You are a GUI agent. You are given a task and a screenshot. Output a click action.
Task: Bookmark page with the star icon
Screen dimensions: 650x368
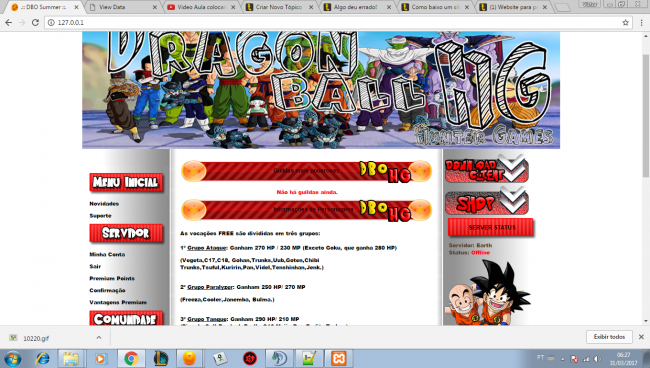[x=626, y=23]
